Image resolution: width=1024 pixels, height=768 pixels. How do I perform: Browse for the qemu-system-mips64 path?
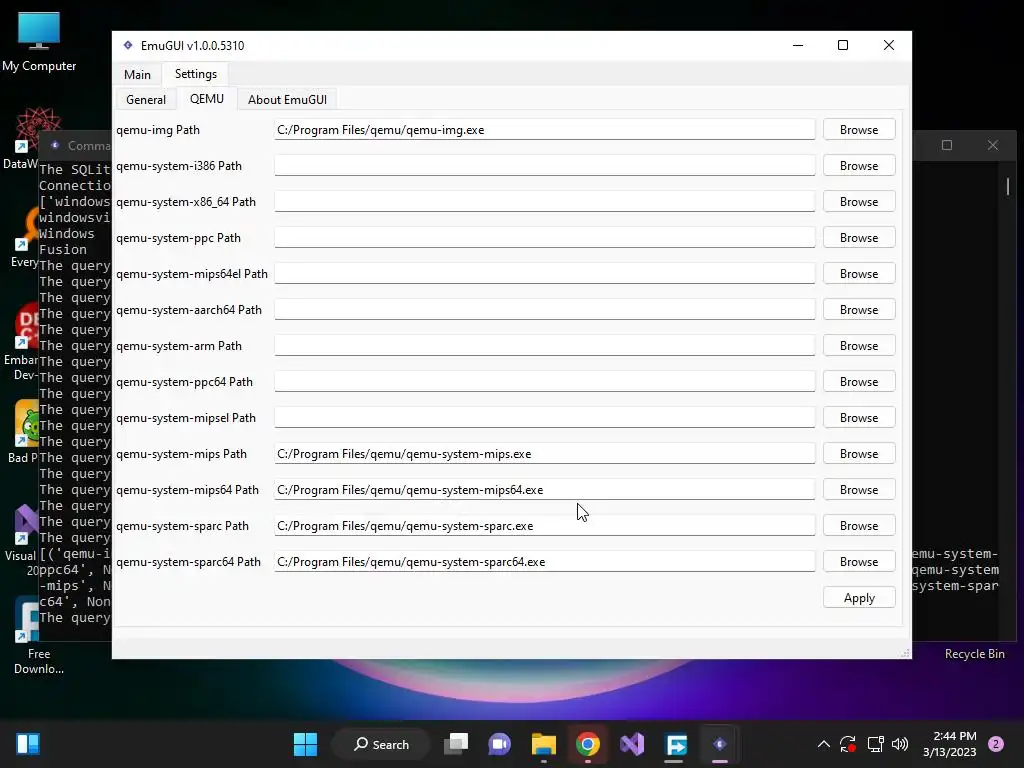pyautogui.click(x=859, y=490)
